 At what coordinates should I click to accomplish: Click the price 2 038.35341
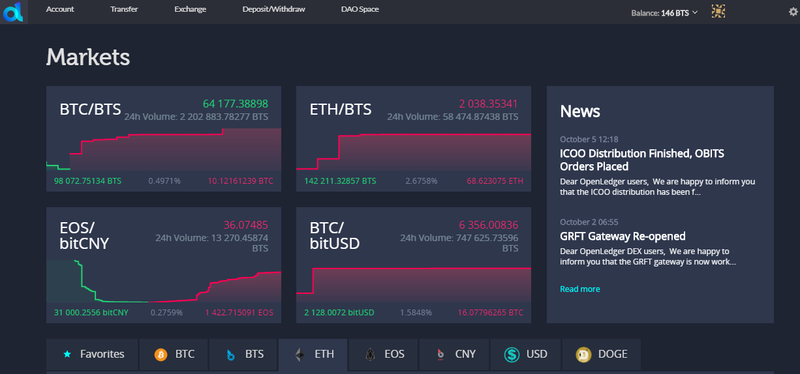pos(488,104)
